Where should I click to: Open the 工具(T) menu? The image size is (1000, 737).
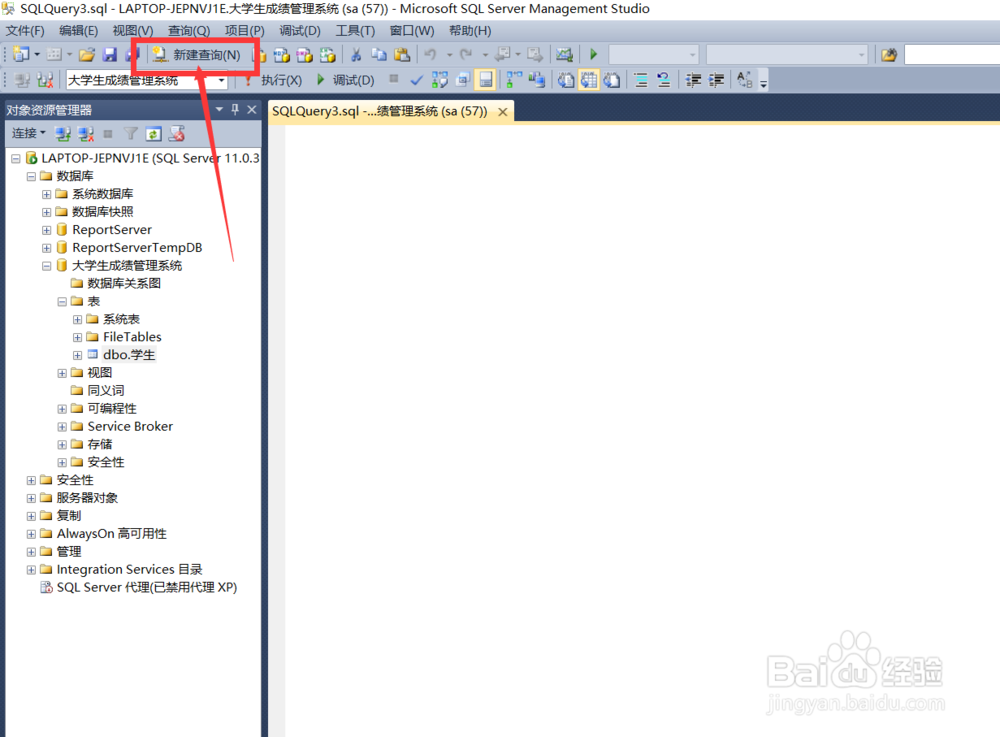tap(355, 31)
